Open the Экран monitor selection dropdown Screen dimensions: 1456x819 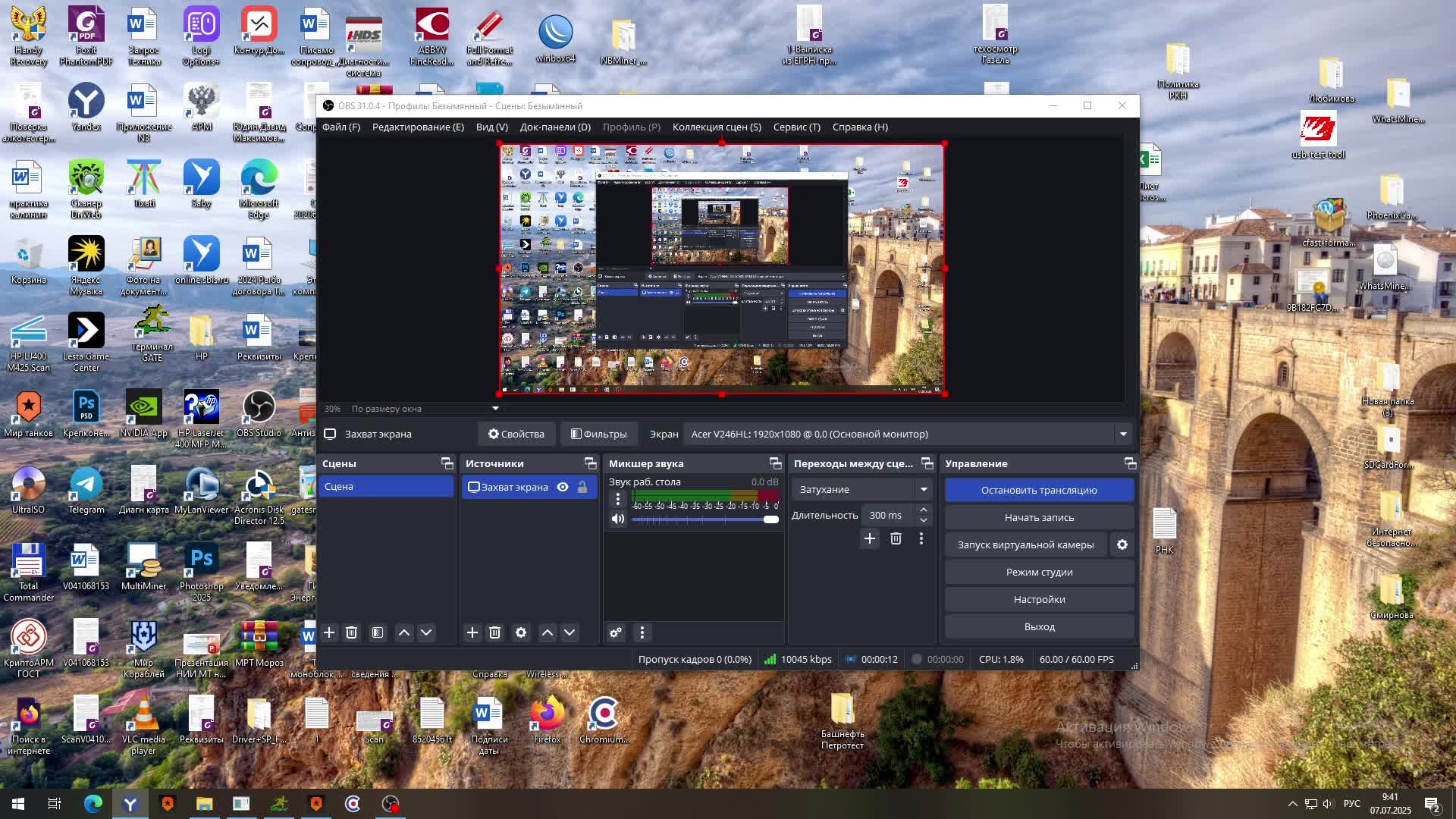tap(1123, 434)
